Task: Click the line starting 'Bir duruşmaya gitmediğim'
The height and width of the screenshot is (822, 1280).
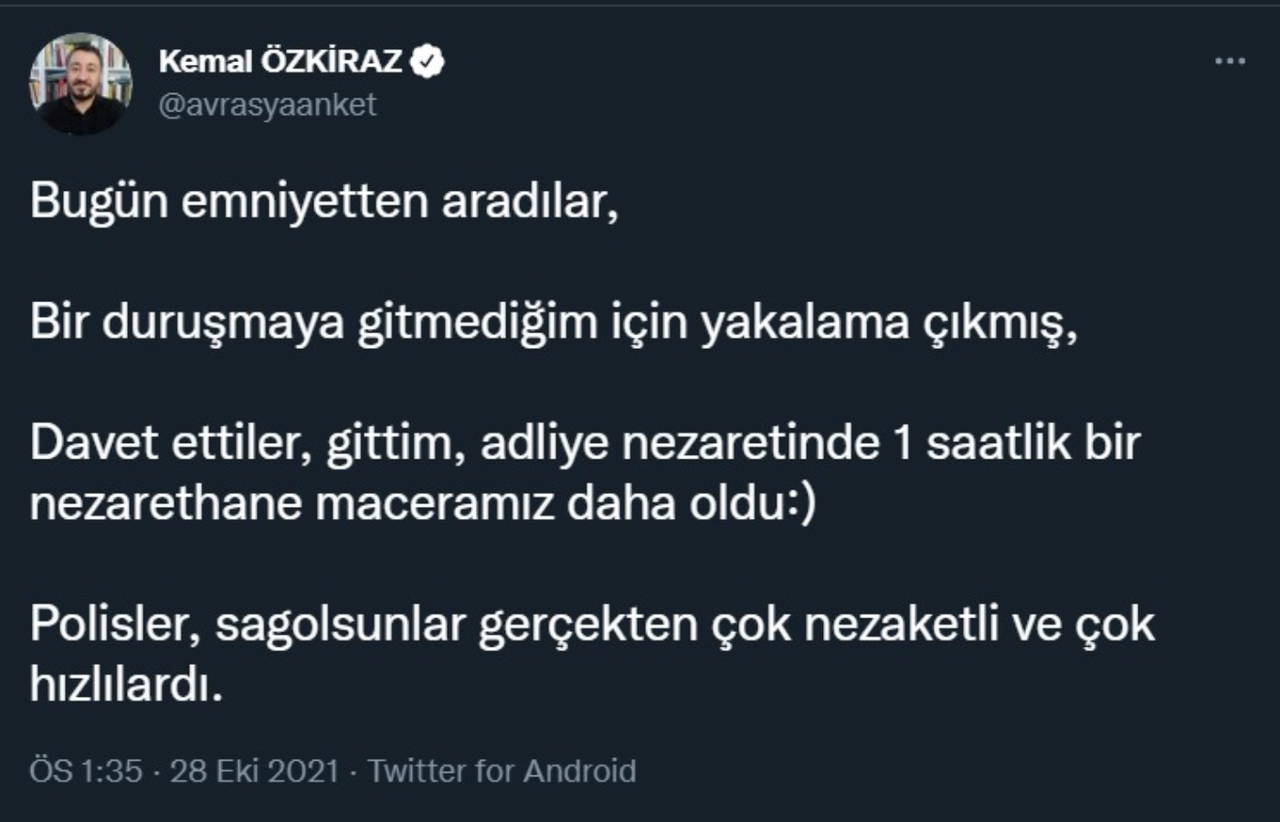Action: (x=553, y=325)
